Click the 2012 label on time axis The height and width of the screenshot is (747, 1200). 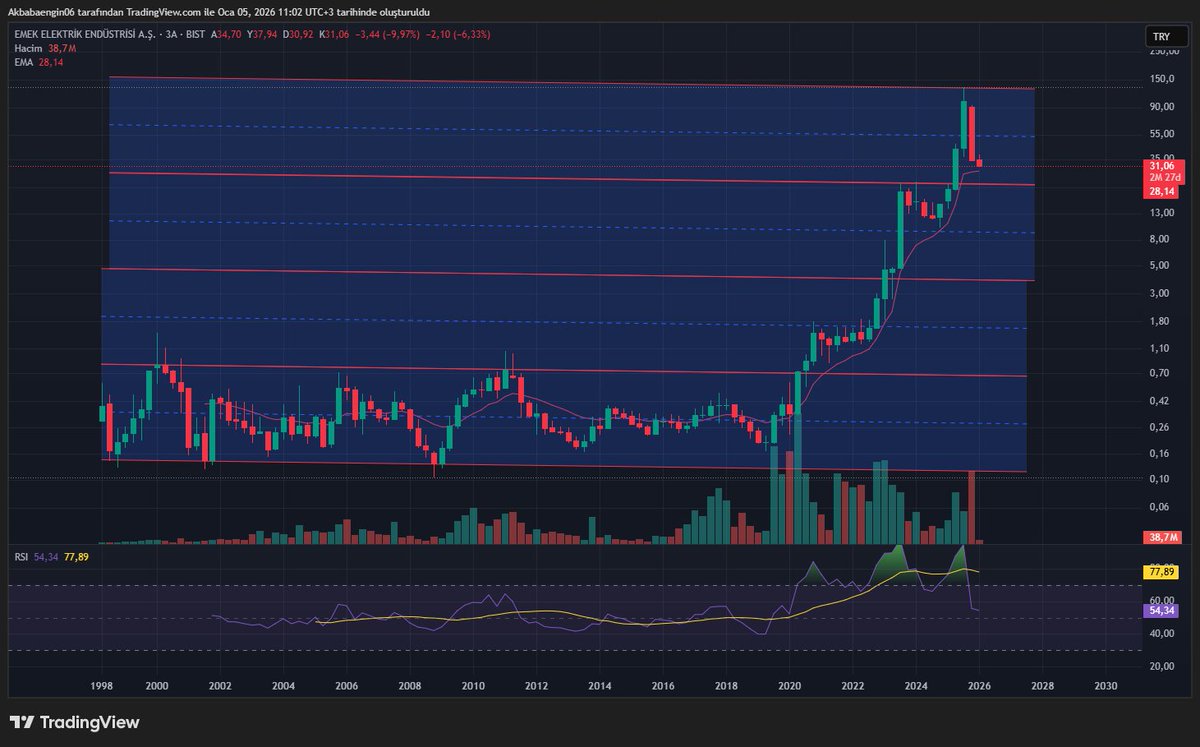[536, 687]
